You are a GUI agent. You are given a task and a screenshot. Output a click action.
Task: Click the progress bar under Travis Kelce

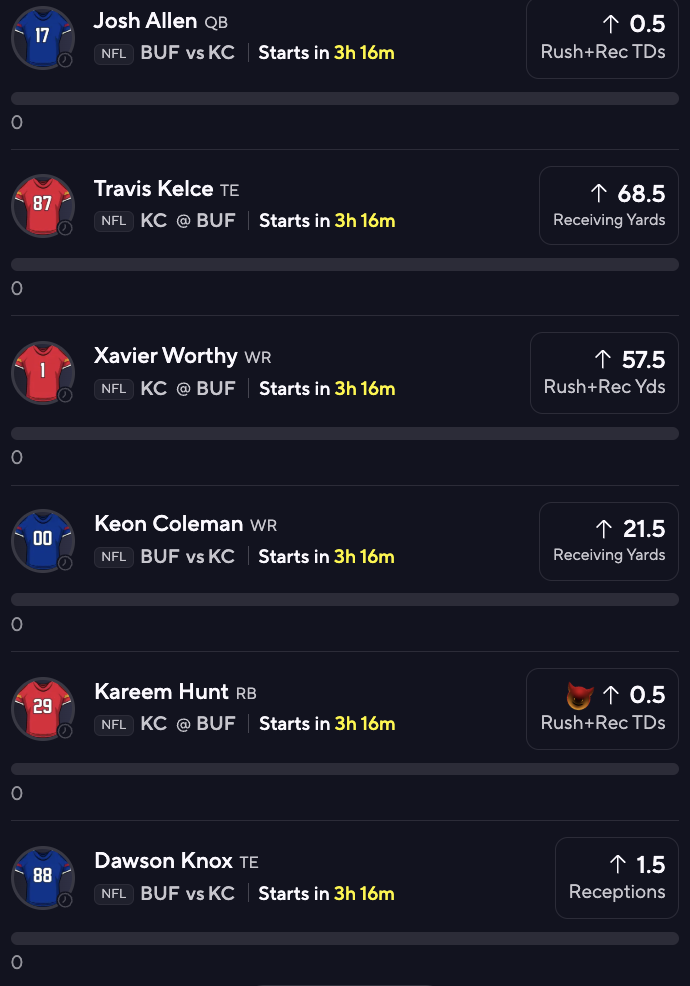tap(345, 264)
